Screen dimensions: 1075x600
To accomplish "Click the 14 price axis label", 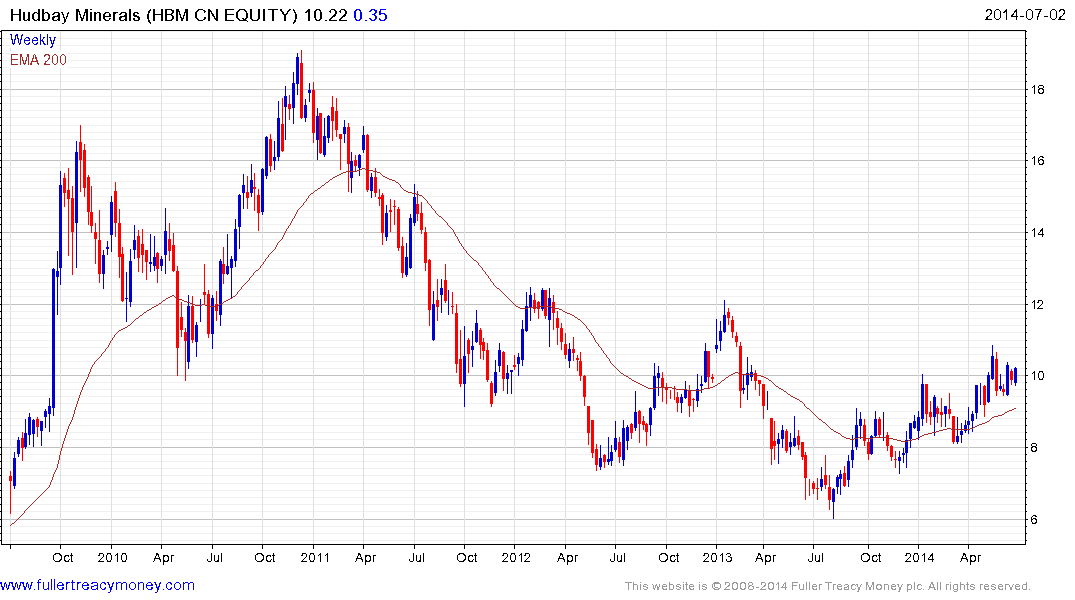I will pyautogui.click(x=1037, y=232).
